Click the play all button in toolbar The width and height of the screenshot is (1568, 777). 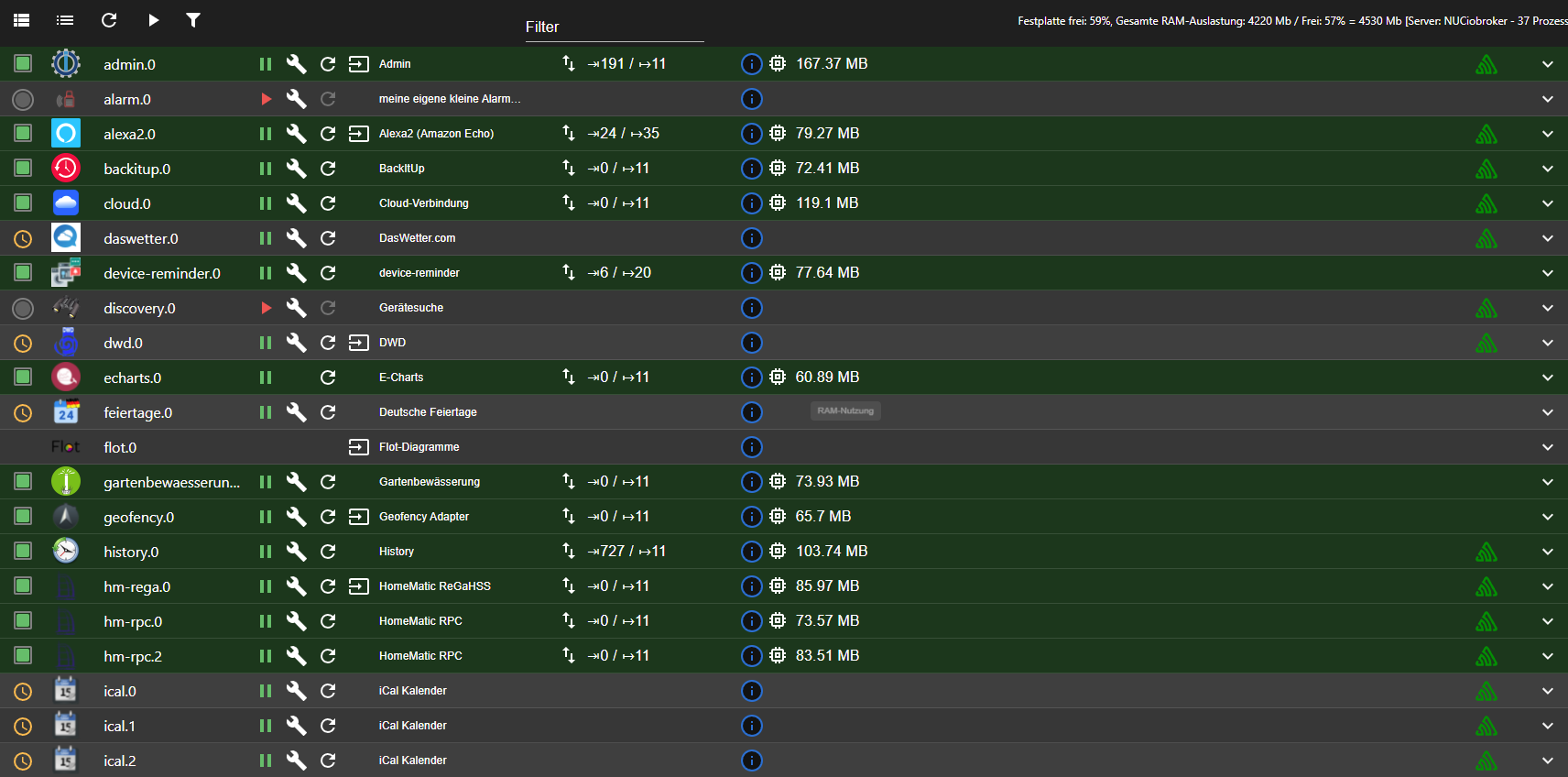point(153,20)
